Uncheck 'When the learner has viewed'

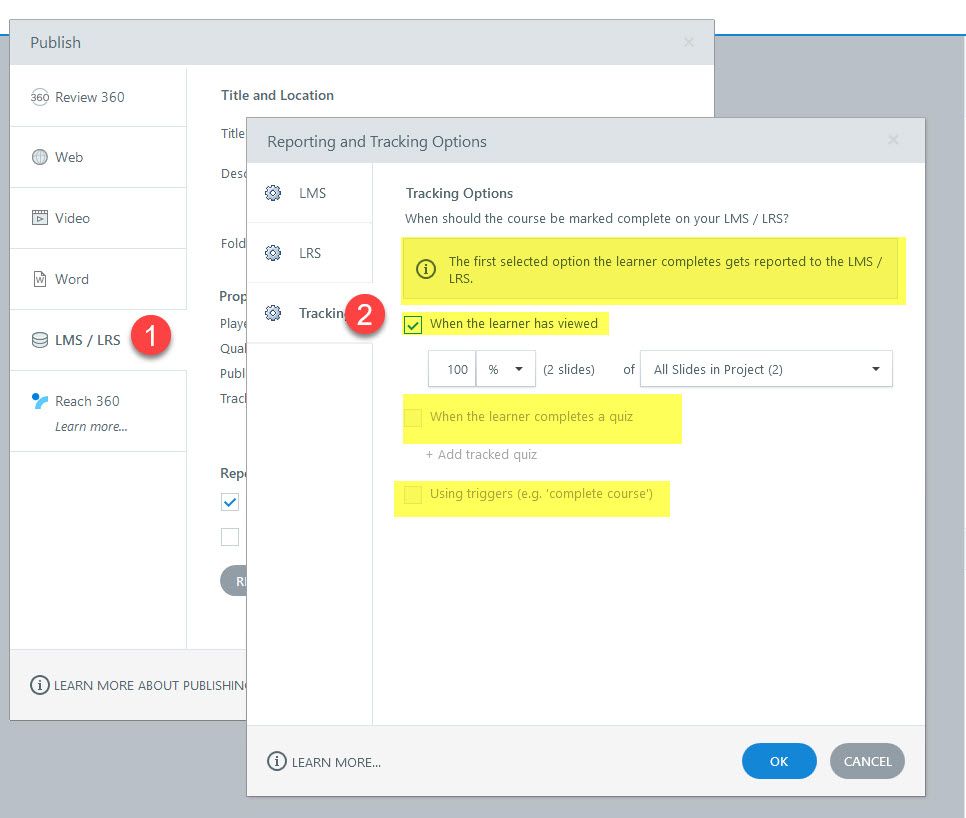point(413,324)
